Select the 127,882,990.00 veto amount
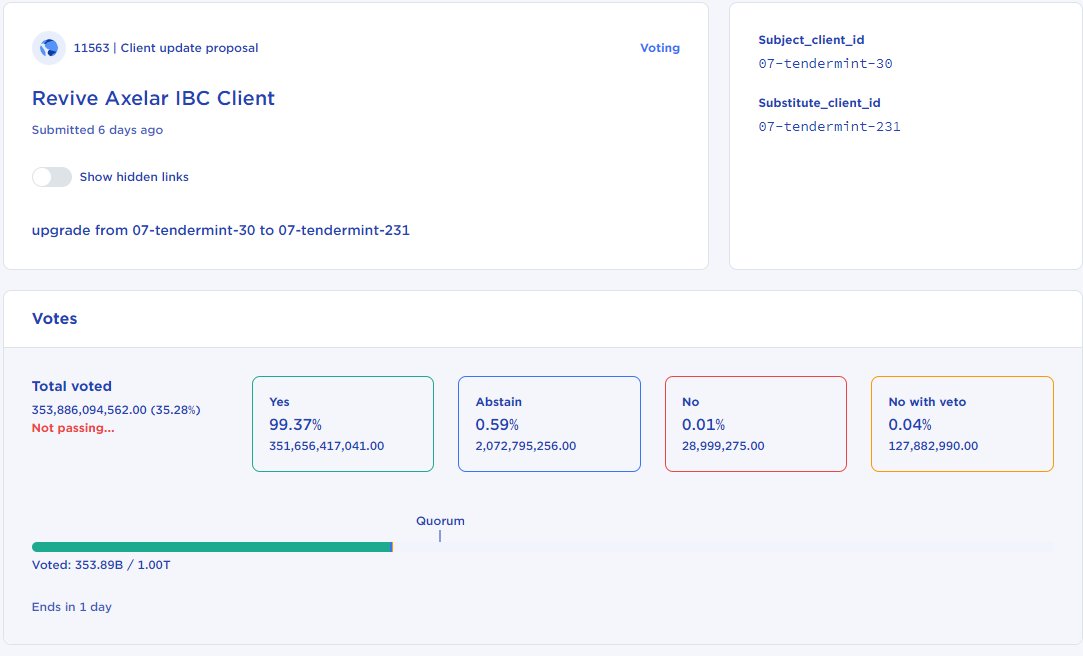The width and height of the screenshot is (1083, 656). point(933,446)
